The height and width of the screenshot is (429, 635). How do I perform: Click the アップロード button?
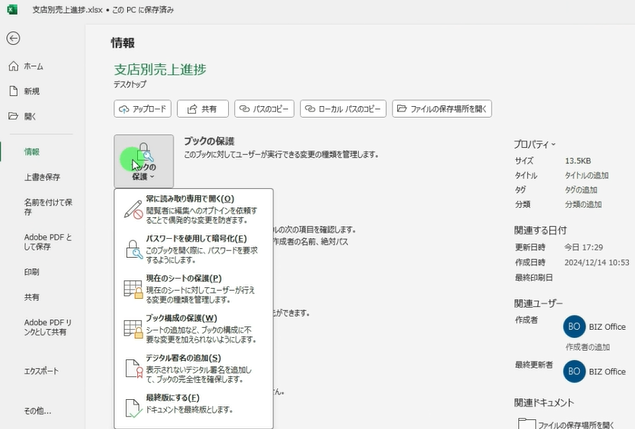[143, 109]
